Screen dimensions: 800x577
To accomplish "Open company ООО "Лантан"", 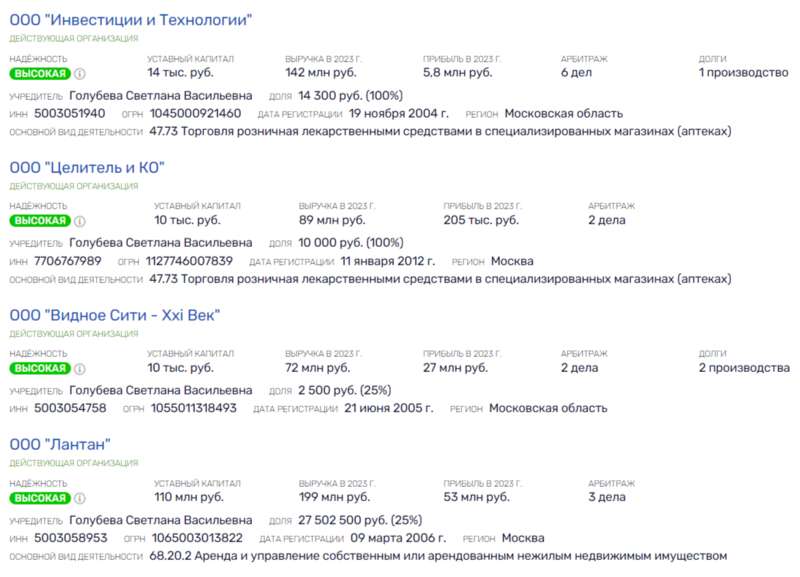I will [x=60, y=444].
